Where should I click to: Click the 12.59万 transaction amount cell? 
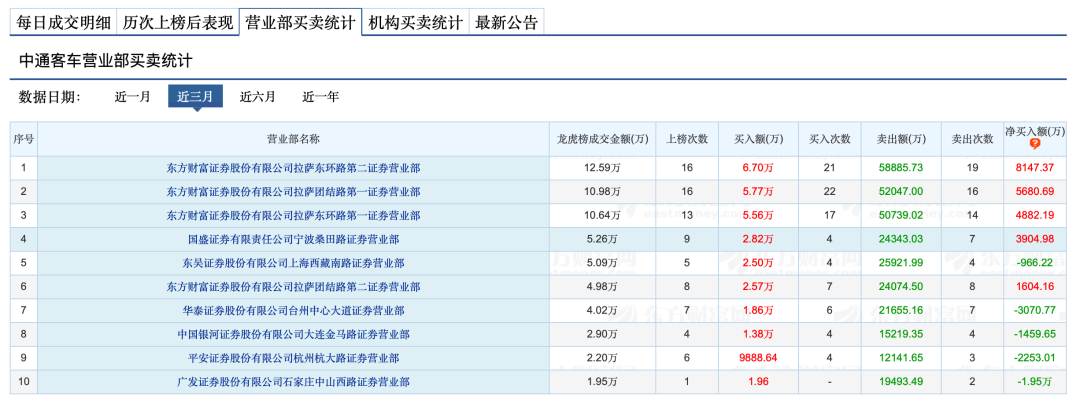point(602,167)
